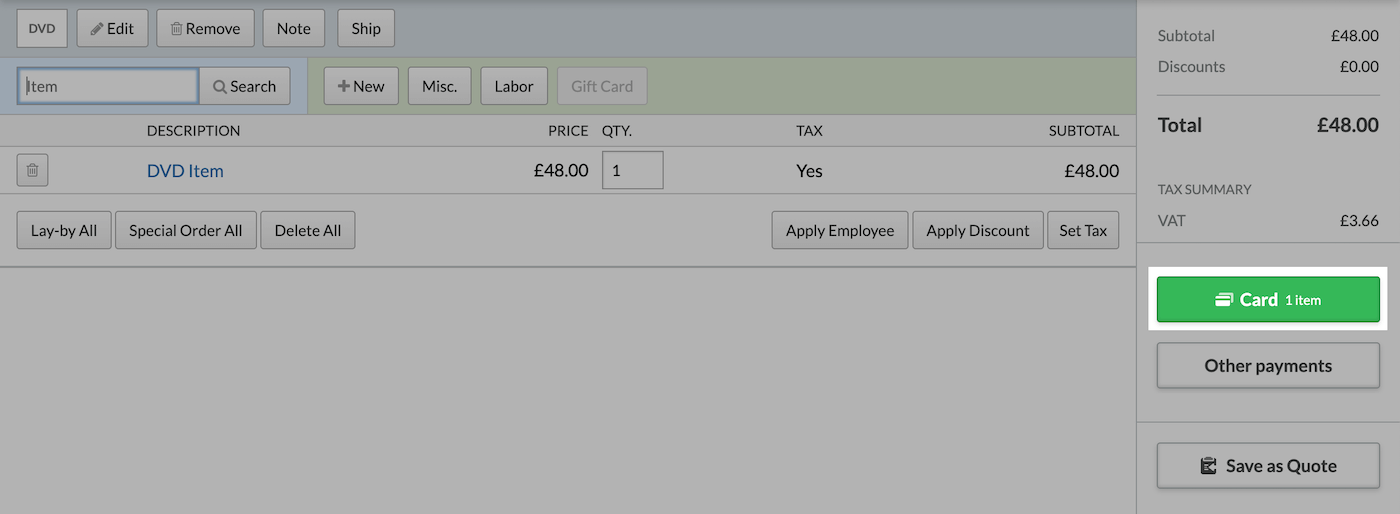Click Apply Employee
This screenshot has height=514, width=1400.
click(x=840, y=230)
